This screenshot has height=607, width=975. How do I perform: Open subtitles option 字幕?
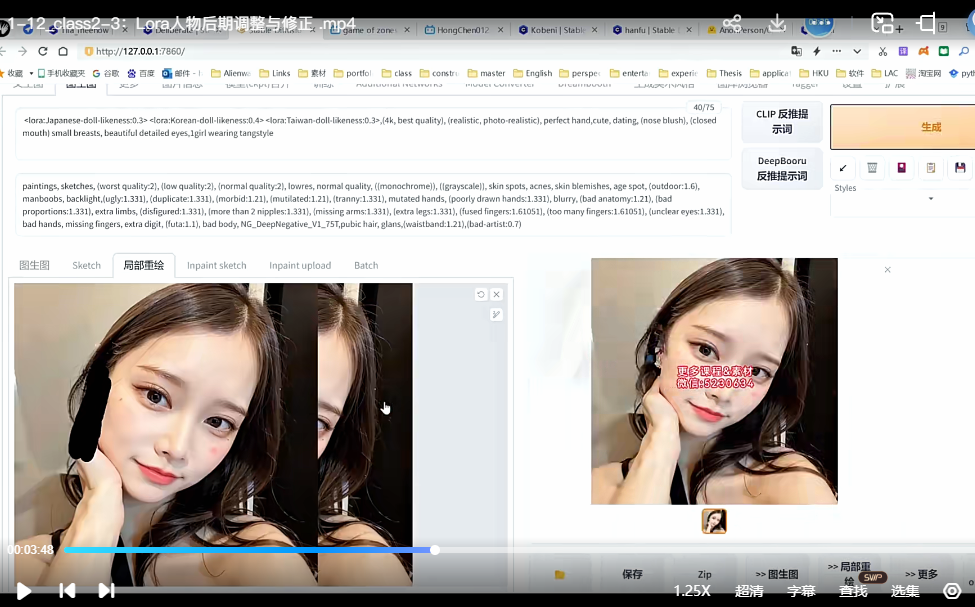pos(801,591)
